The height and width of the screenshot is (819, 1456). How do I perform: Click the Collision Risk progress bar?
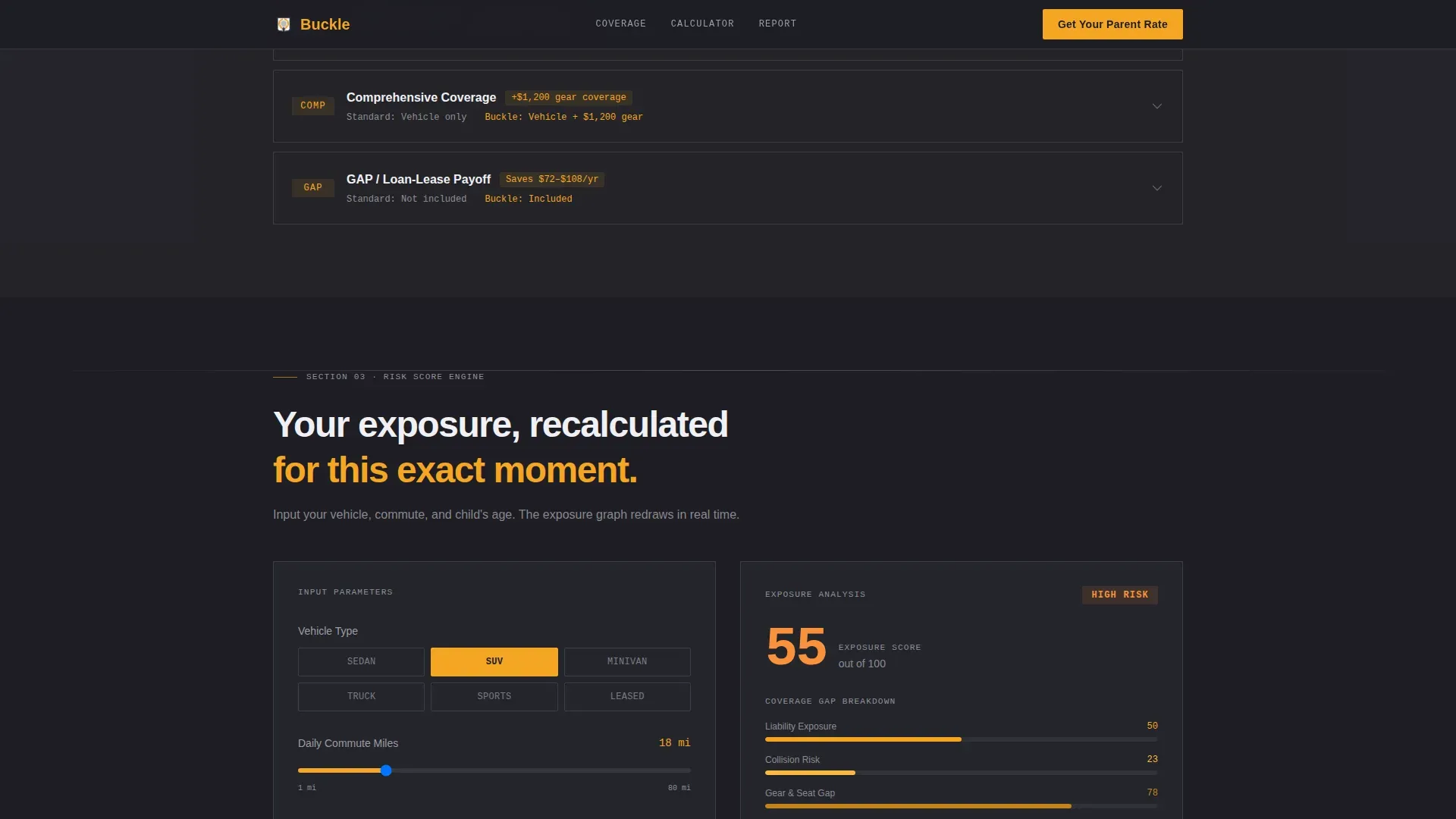(x=961, y=773)
